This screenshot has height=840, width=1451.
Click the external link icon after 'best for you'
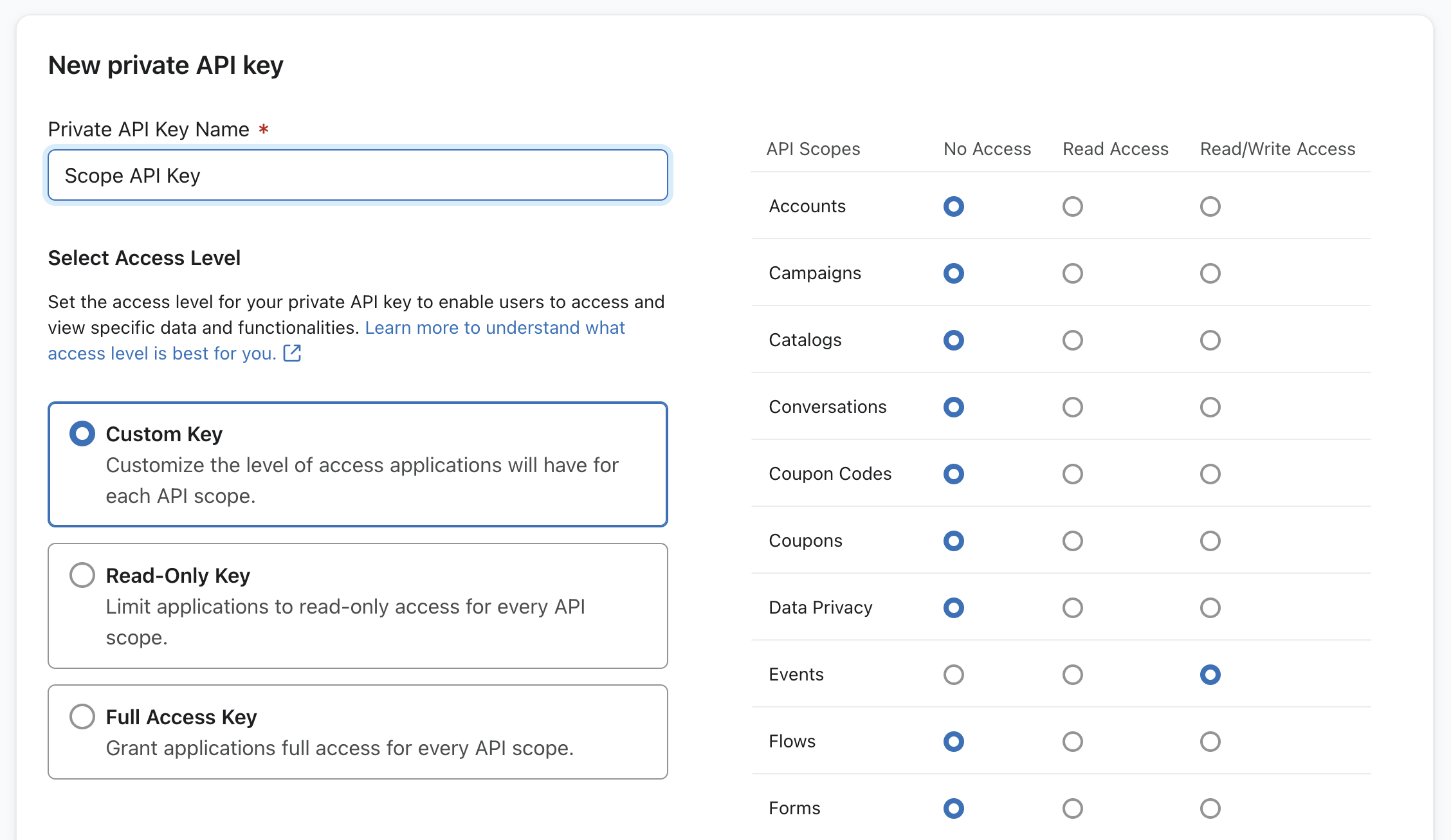[293, 353]
